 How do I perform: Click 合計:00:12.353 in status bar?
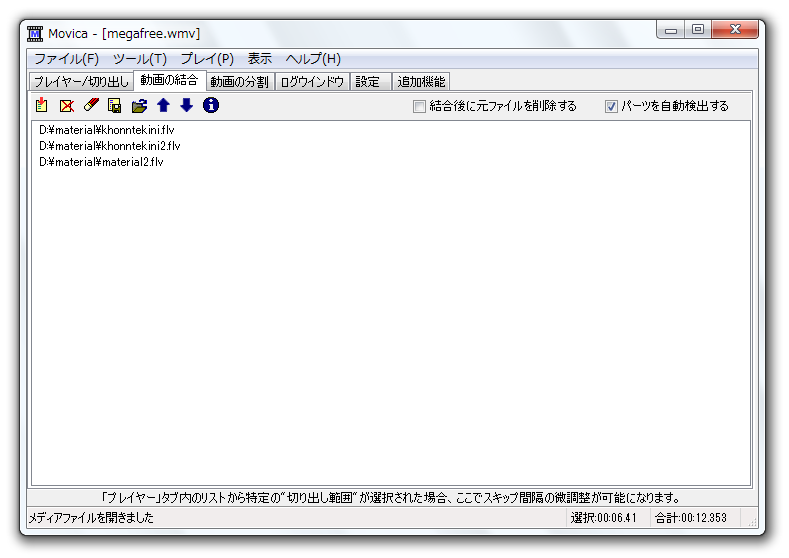[x=691, y=518]
